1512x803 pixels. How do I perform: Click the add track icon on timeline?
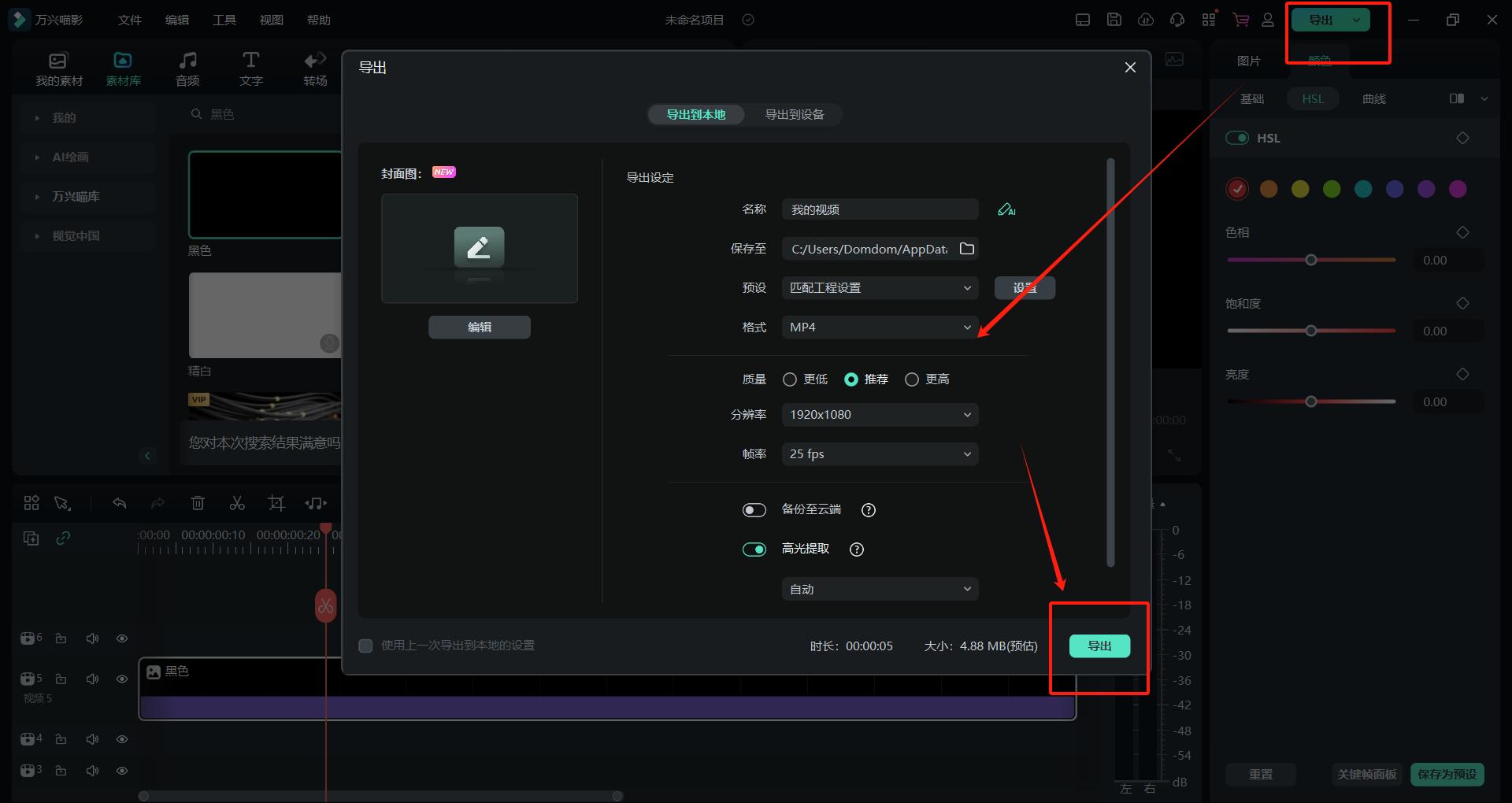(x=31, y=538)
